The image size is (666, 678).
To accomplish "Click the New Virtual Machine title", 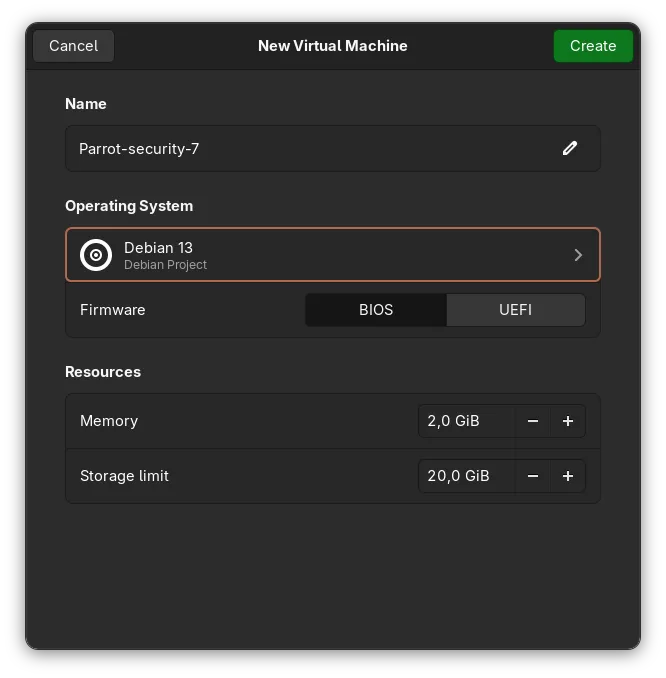I will tap(333, 46).
